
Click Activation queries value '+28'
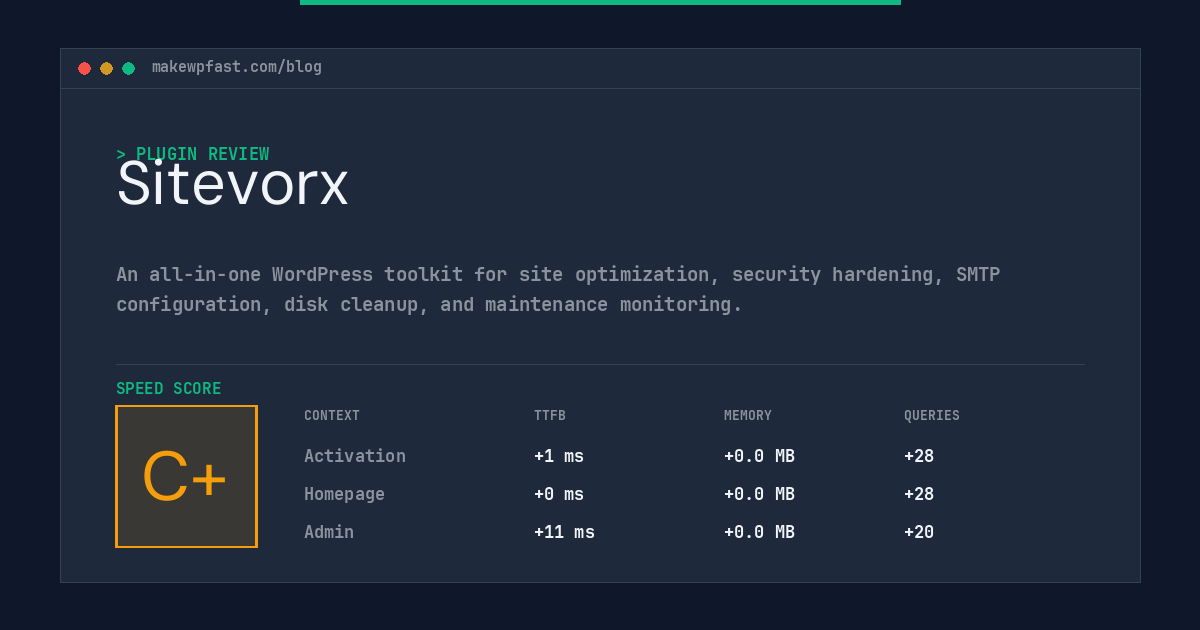[x=919, y=456]
